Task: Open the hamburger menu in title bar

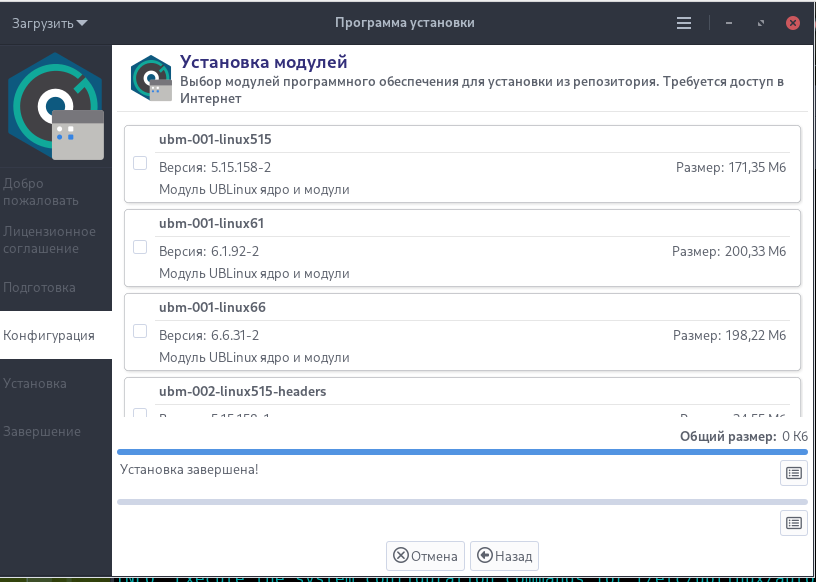Action: (684, 23)
